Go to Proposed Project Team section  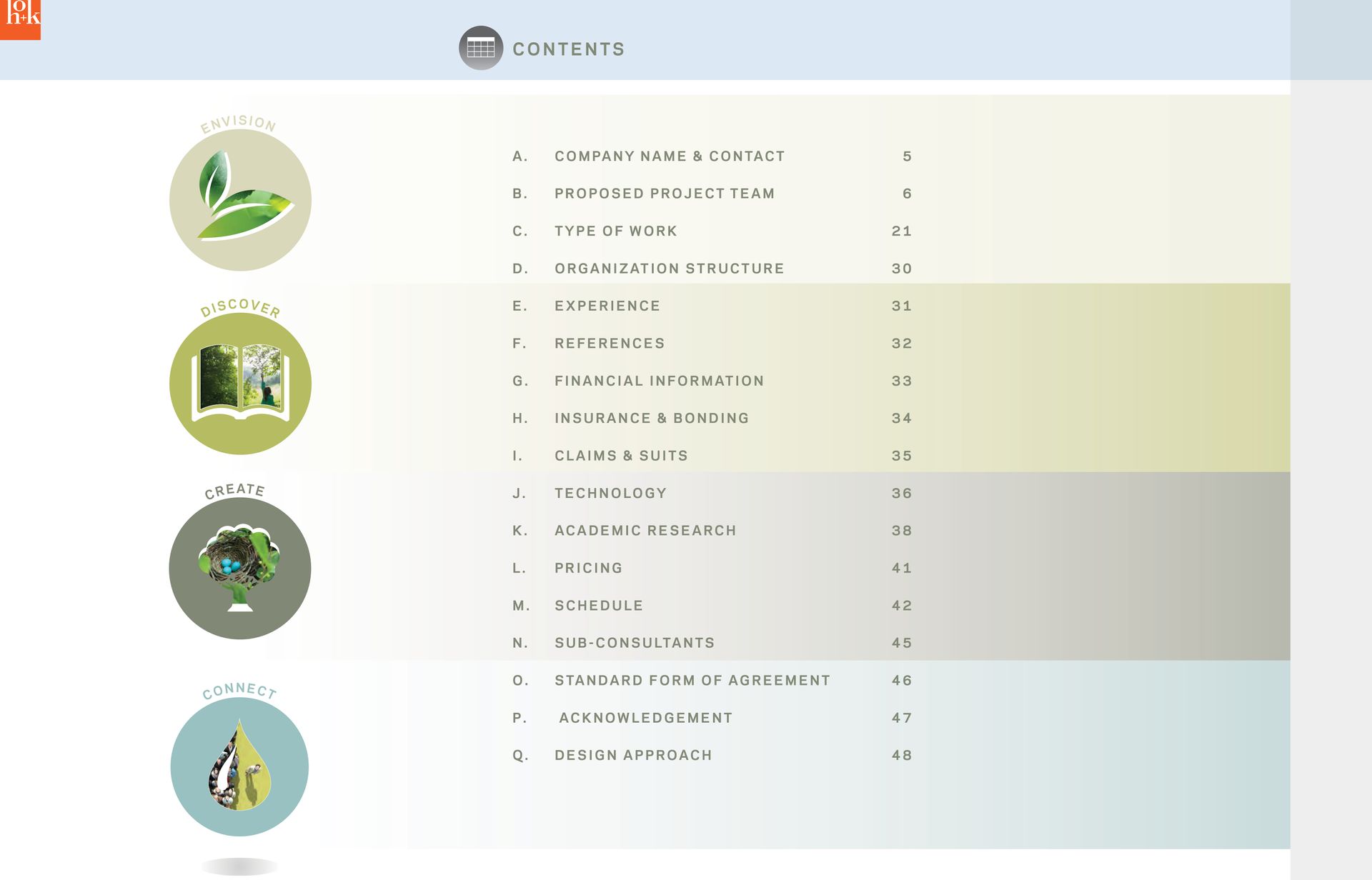pyautogui.click(x=665, y=194)
